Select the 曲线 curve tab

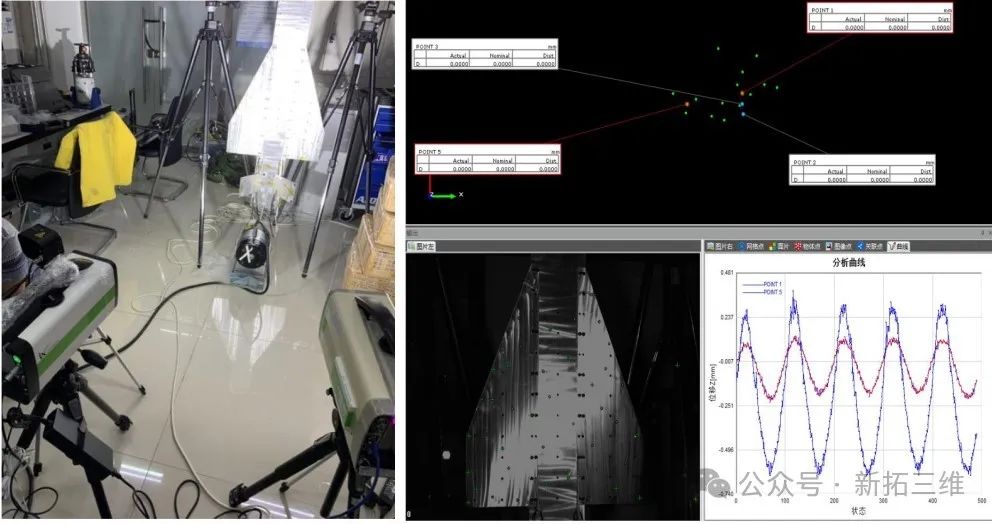click(x=898, y=246)
